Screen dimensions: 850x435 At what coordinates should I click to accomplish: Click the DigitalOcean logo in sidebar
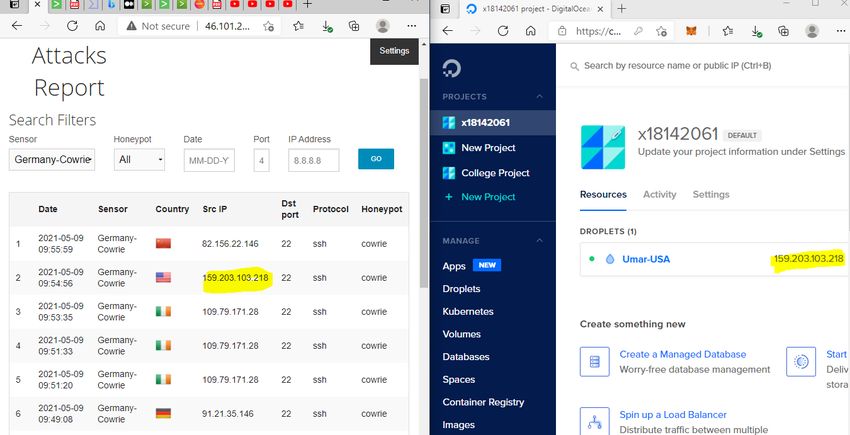[452, 69]
